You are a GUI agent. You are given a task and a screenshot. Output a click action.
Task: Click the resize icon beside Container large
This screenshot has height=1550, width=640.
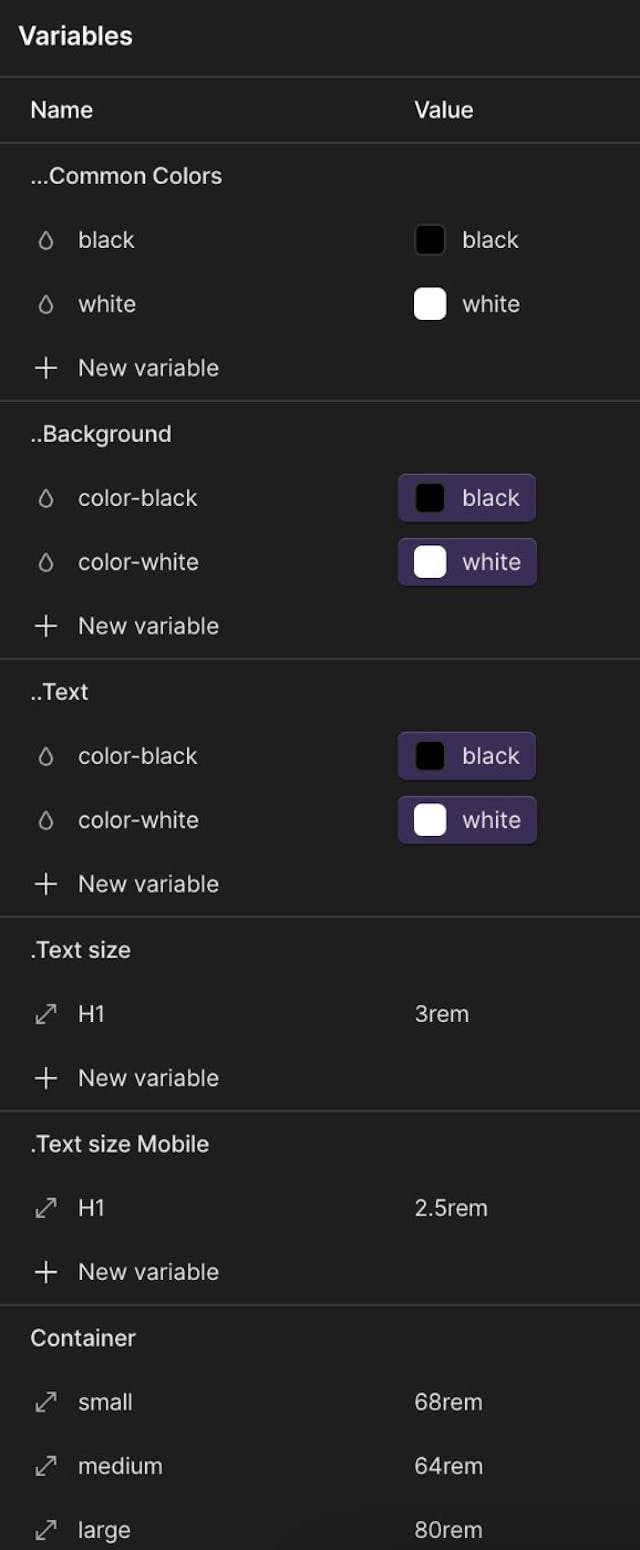(46, 1530)
